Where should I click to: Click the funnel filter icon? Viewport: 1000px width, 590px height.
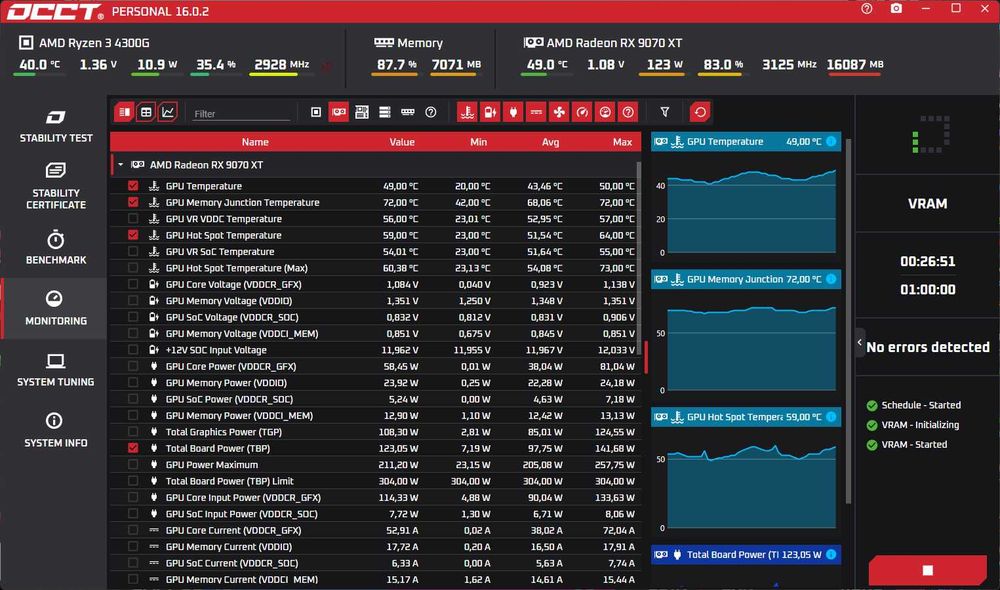665,112
